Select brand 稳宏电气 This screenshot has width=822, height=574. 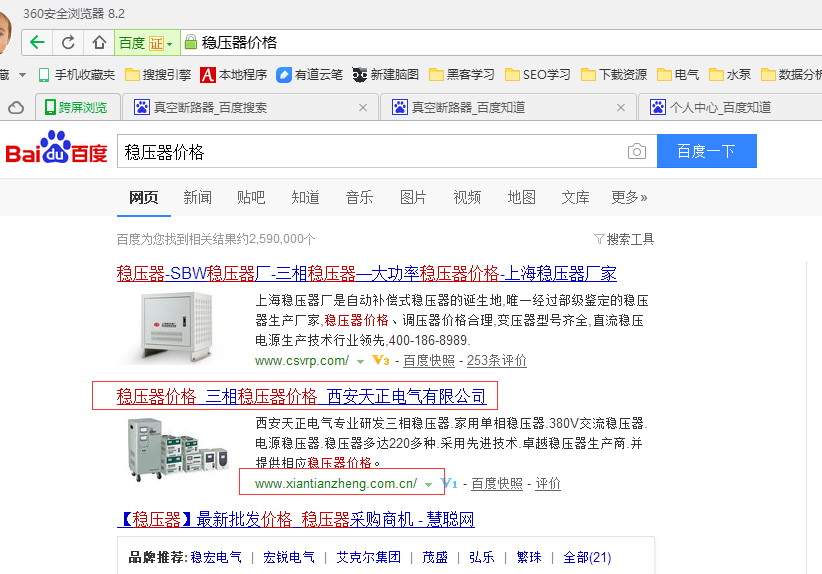click(216, 557)
